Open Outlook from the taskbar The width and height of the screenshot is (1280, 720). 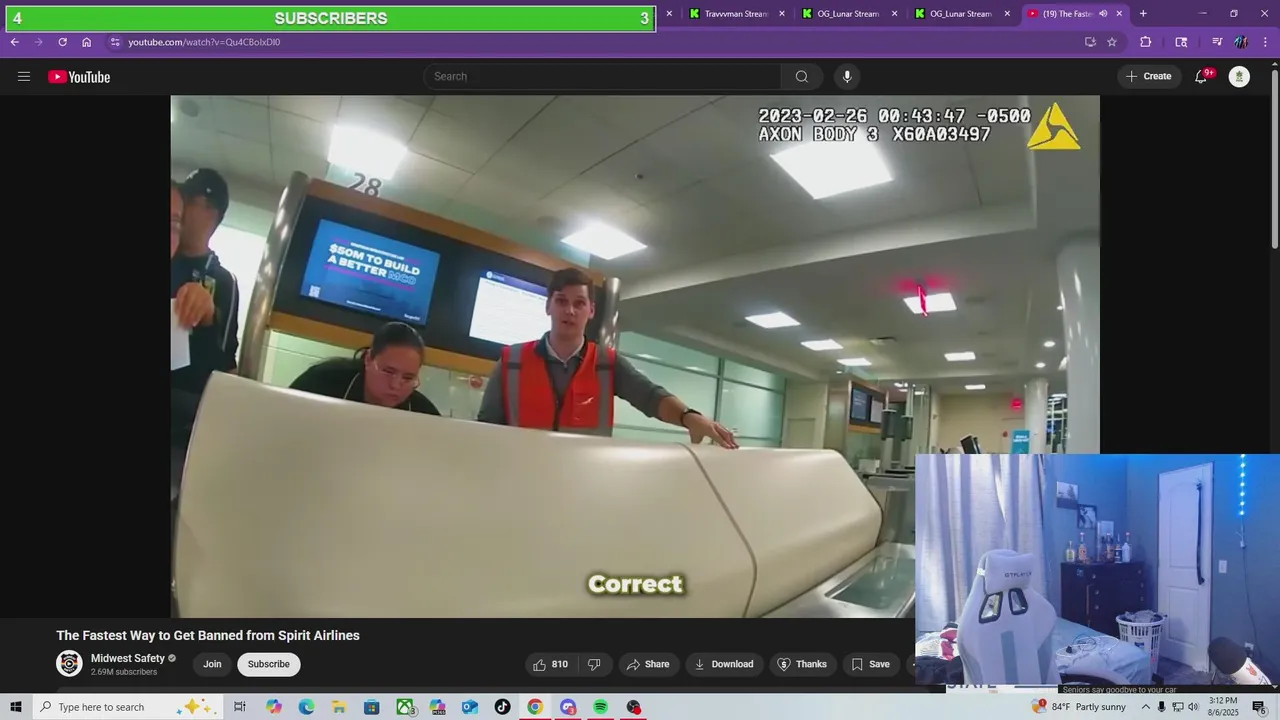[470, 707]
